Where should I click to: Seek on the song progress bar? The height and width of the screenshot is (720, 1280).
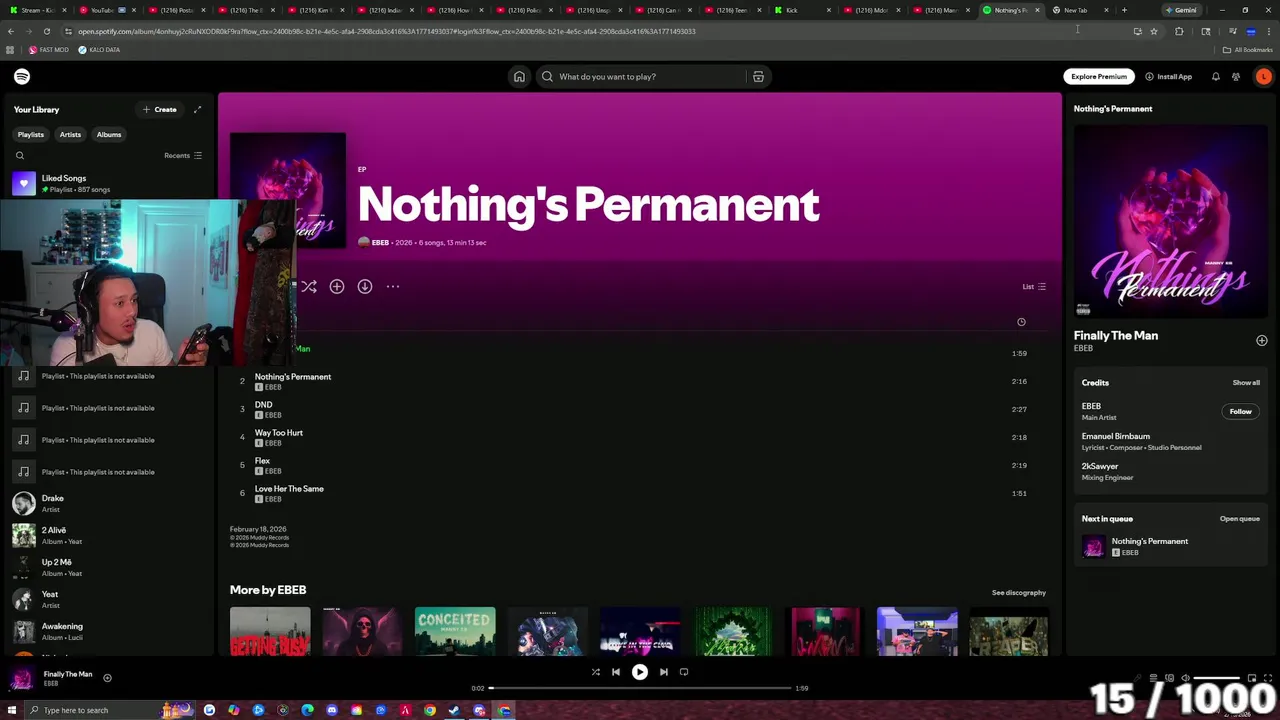[640, 688]
